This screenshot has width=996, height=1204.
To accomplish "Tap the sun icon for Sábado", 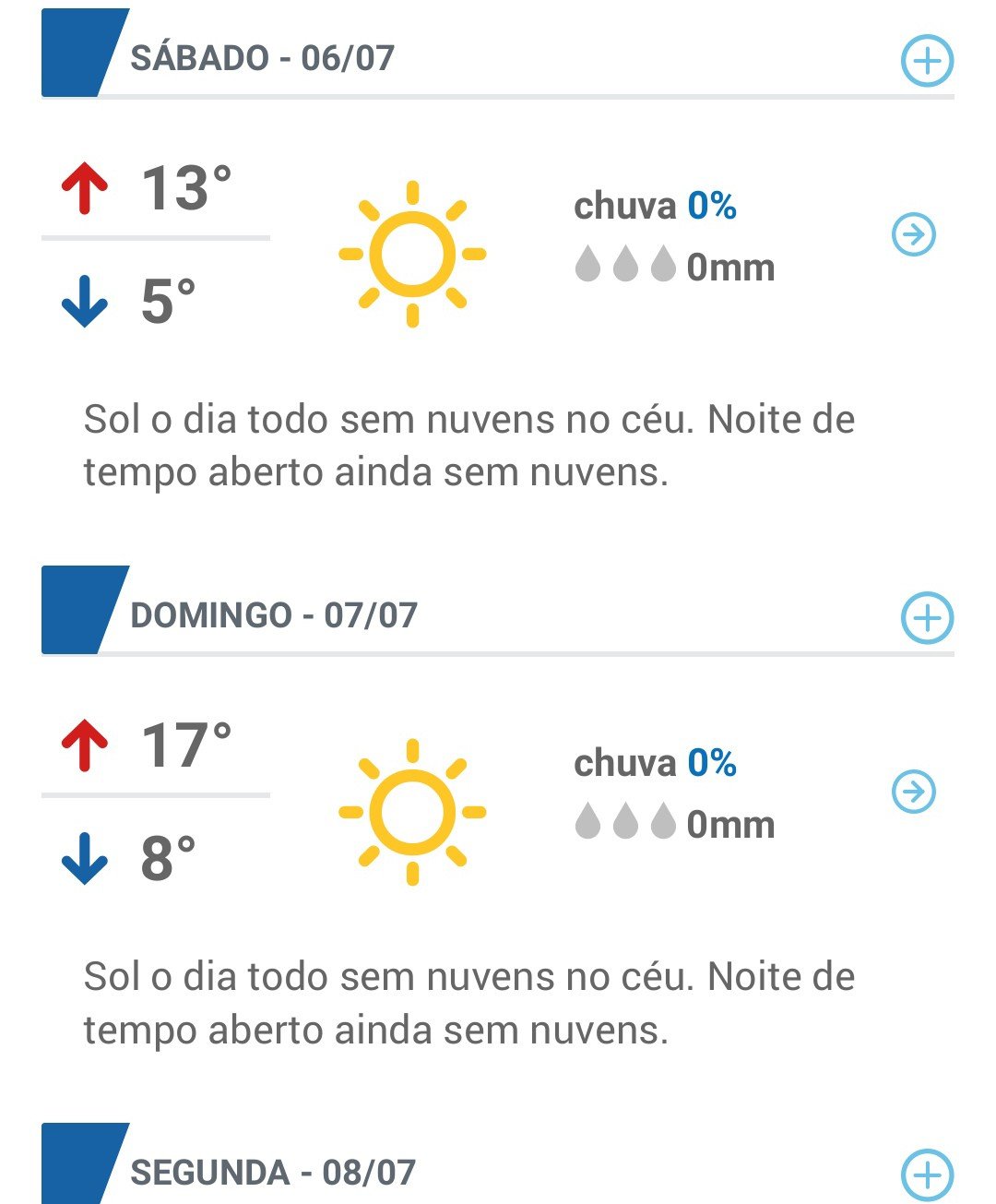I will (x=412, y=254).
